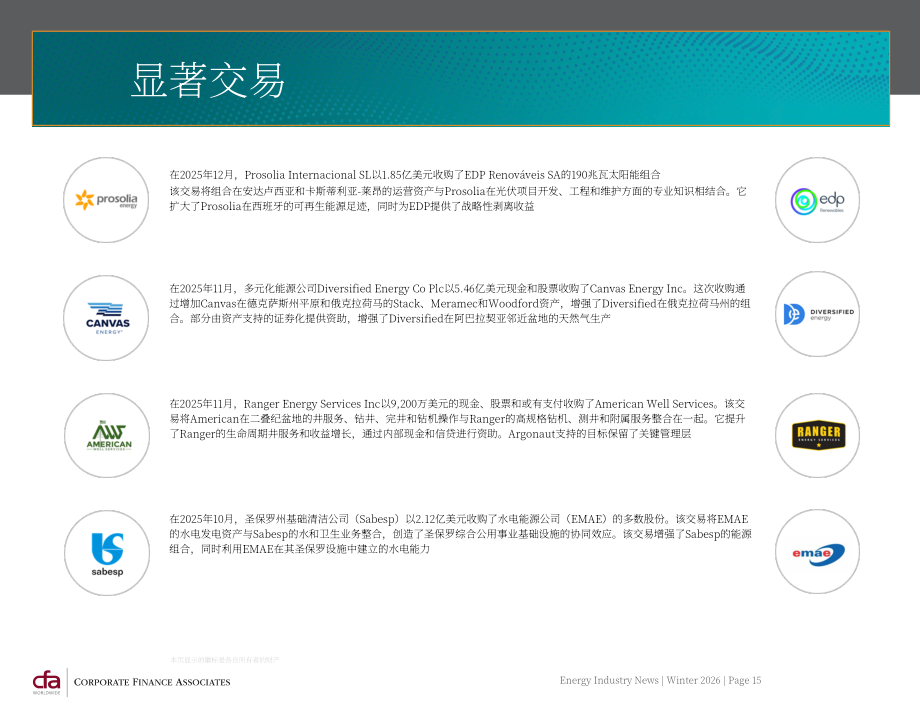920x711 pixels.
Task: Click the faint logo disclaimer text above footer
Action: coord(225,660)
